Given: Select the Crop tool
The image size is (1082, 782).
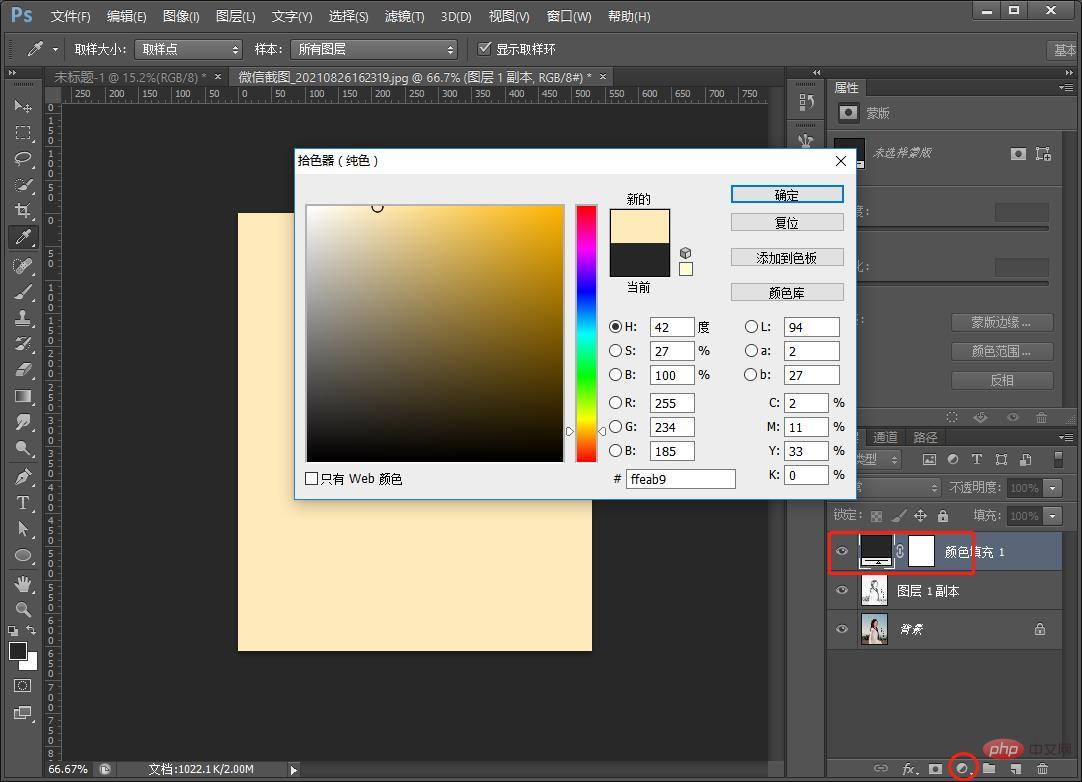Looking at the screenshot, I should 23,211.
